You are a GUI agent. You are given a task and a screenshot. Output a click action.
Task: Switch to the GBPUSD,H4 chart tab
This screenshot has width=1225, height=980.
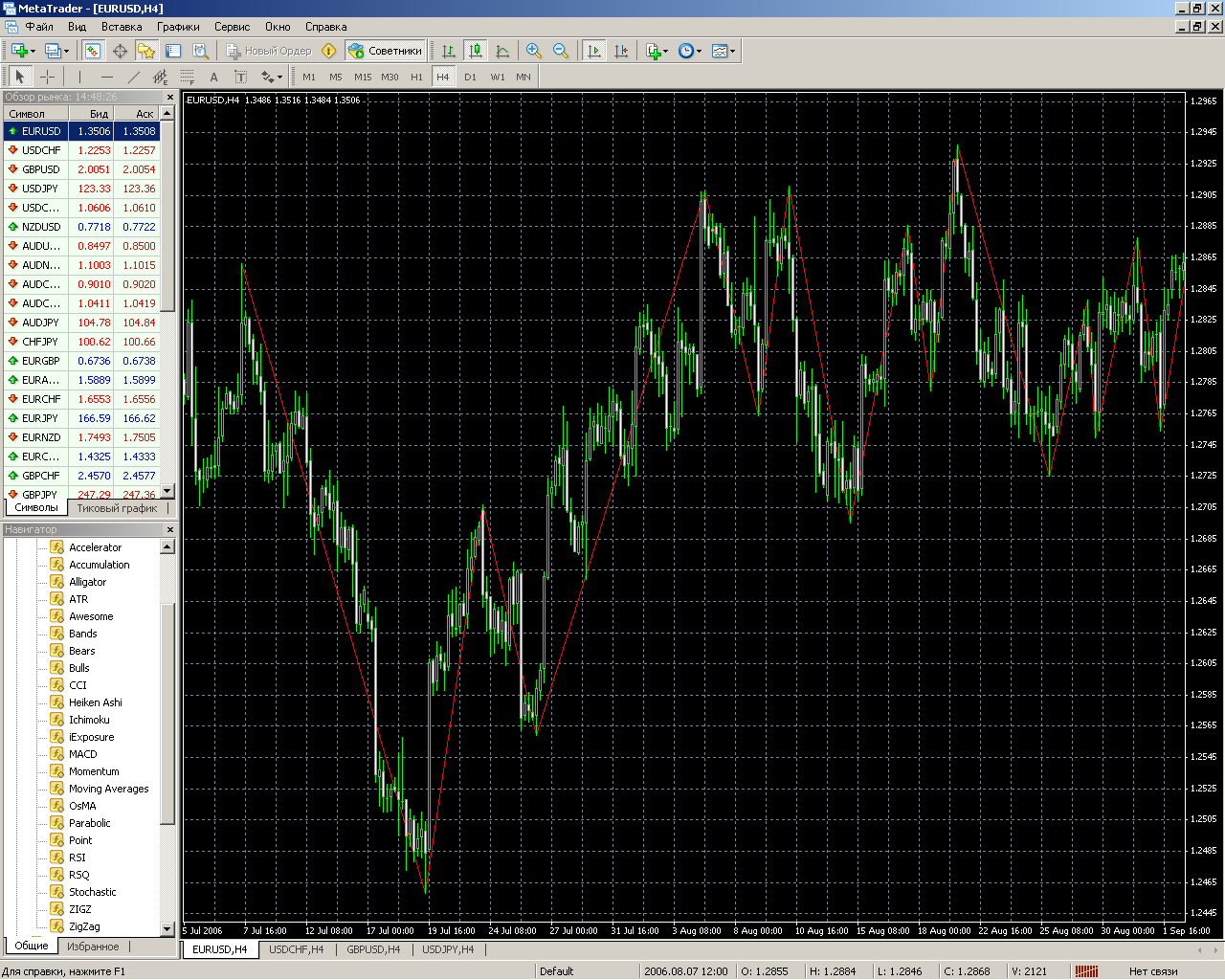[x=373, y=949]
